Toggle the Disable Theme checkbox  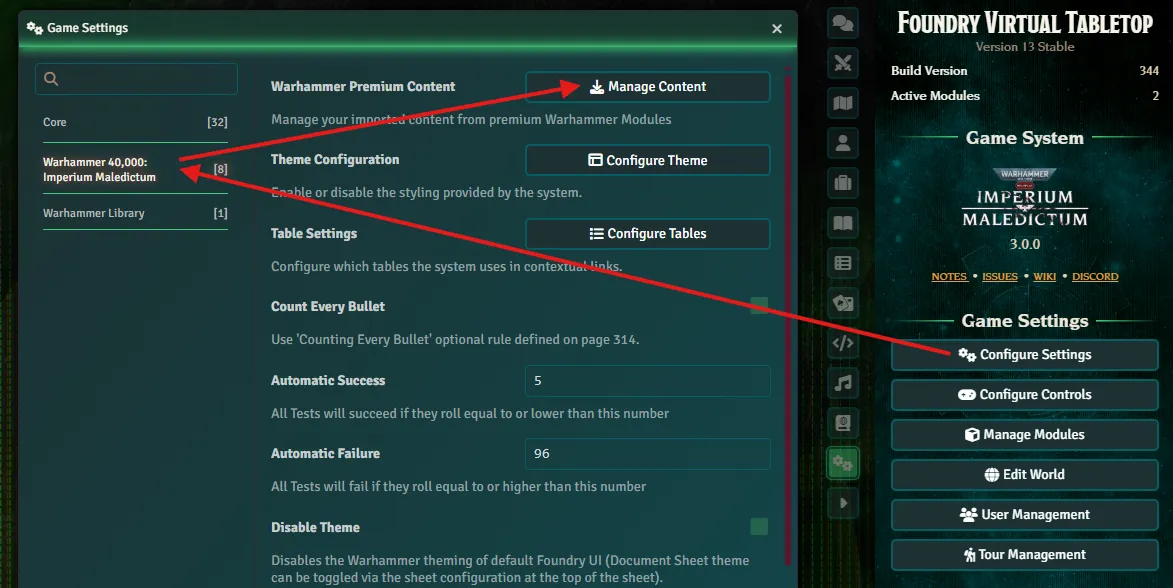tap(759, 527)
